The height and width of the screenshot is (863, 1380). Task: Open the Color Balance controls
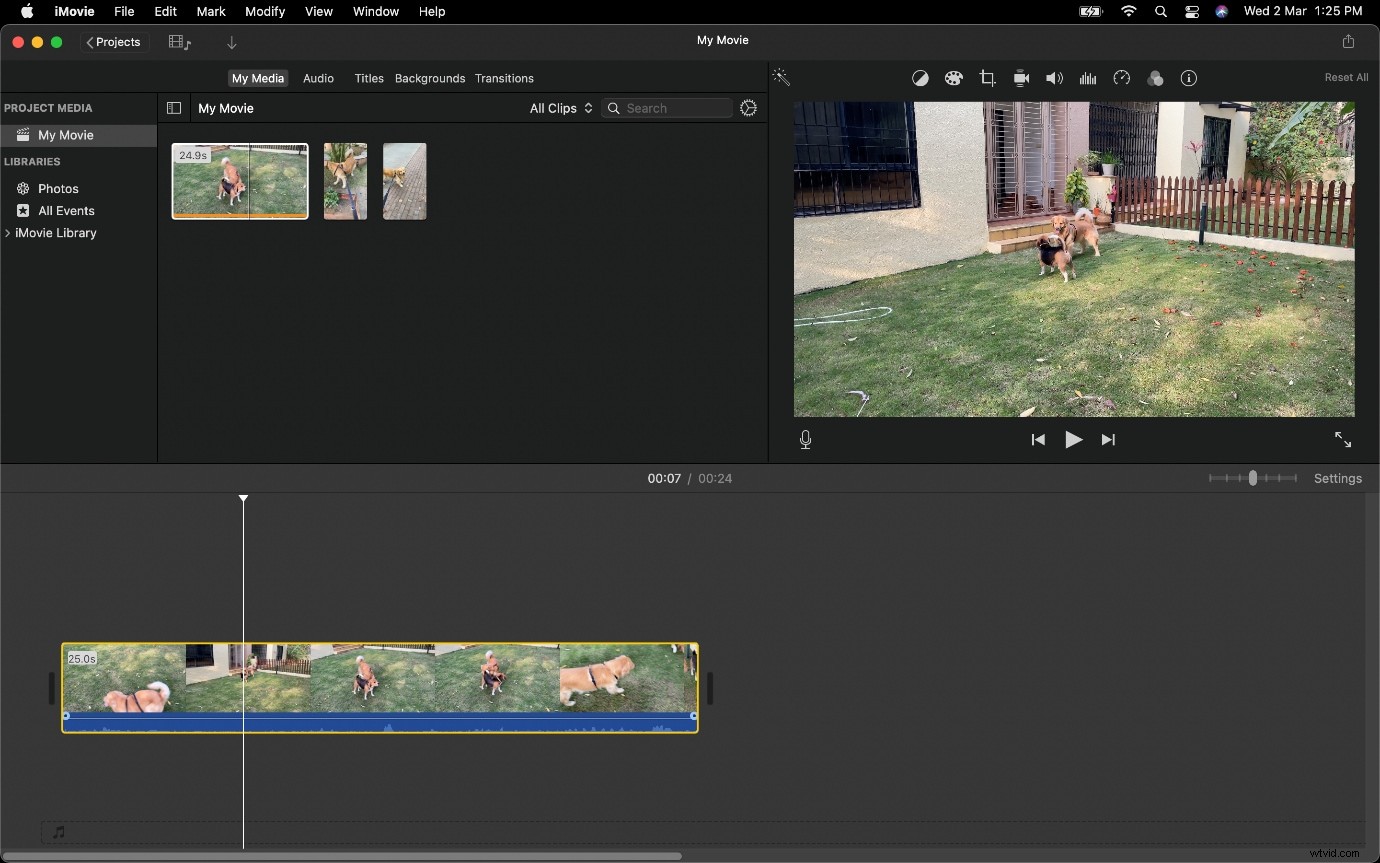click(x=920, y=78)
